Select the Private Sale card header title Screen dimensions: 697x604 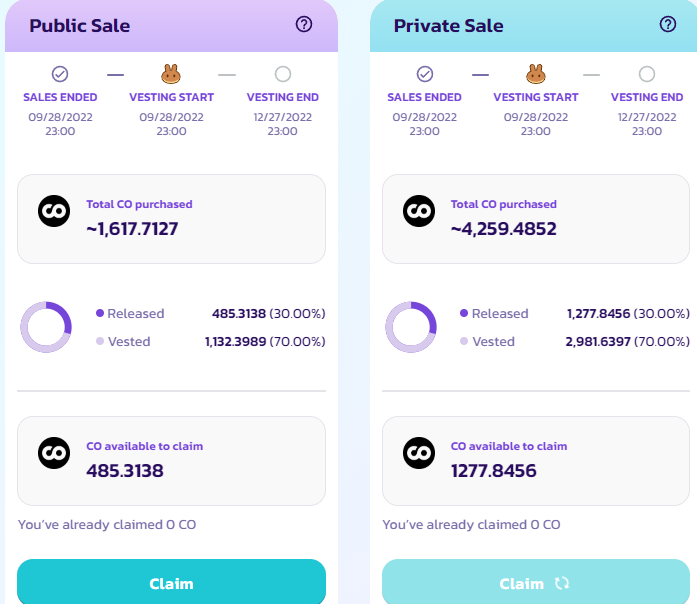coord(449,25)
